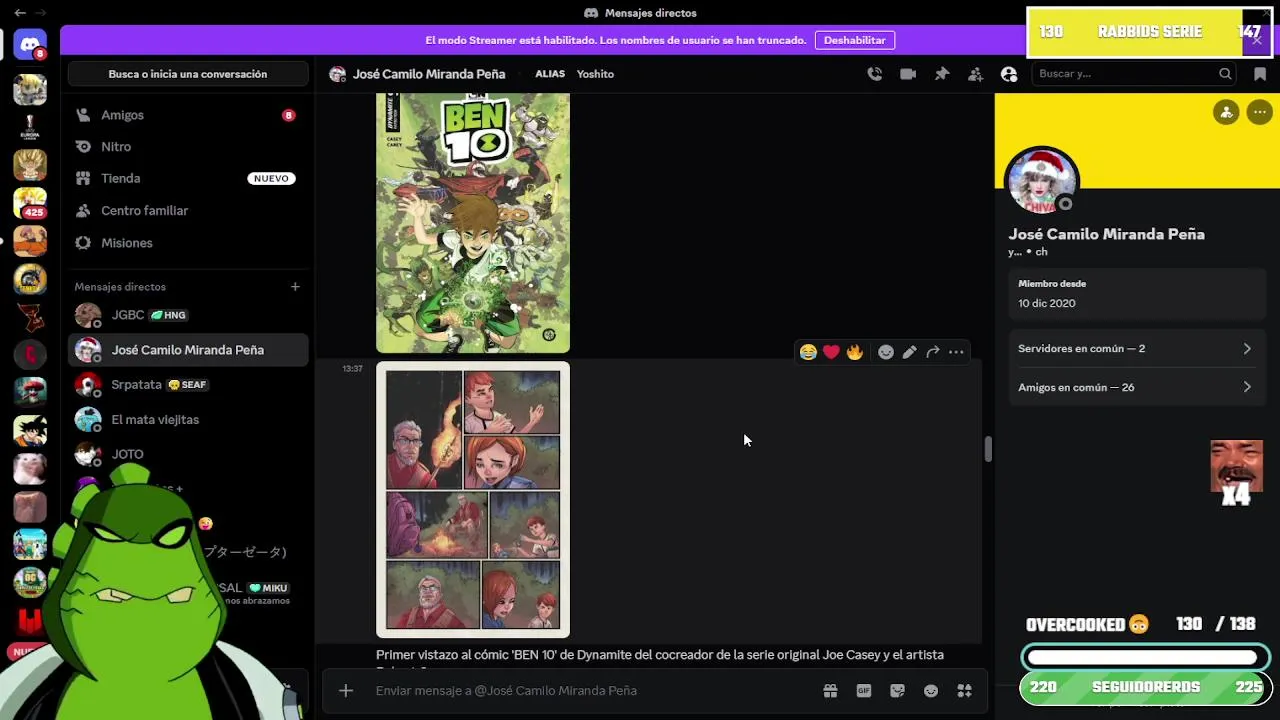1280x720 pixels.
Task: Start a voice call
Action: (875, 74)
